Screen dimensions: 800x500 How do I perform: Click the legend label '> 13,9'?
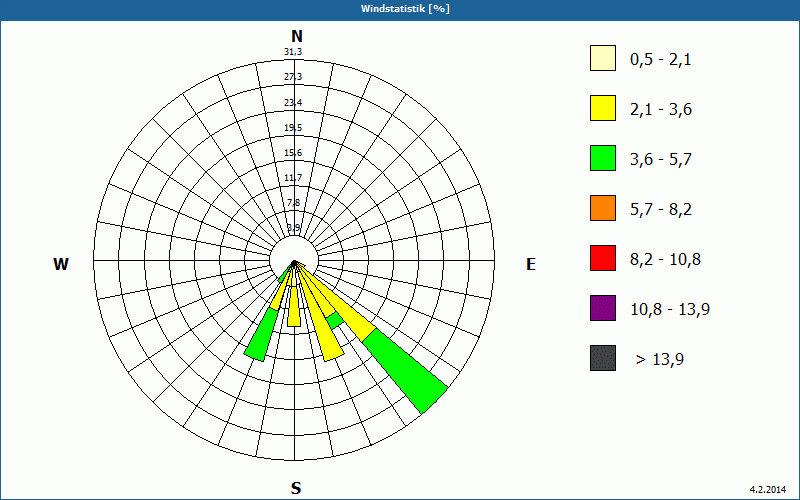tap(660, 360)
